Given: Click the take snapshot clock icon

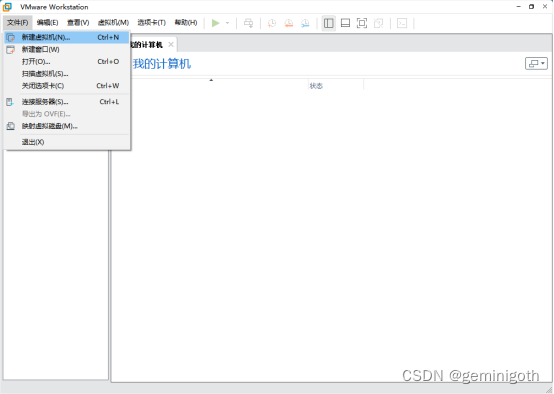Looking at the screenshot, I should point(272,23).
